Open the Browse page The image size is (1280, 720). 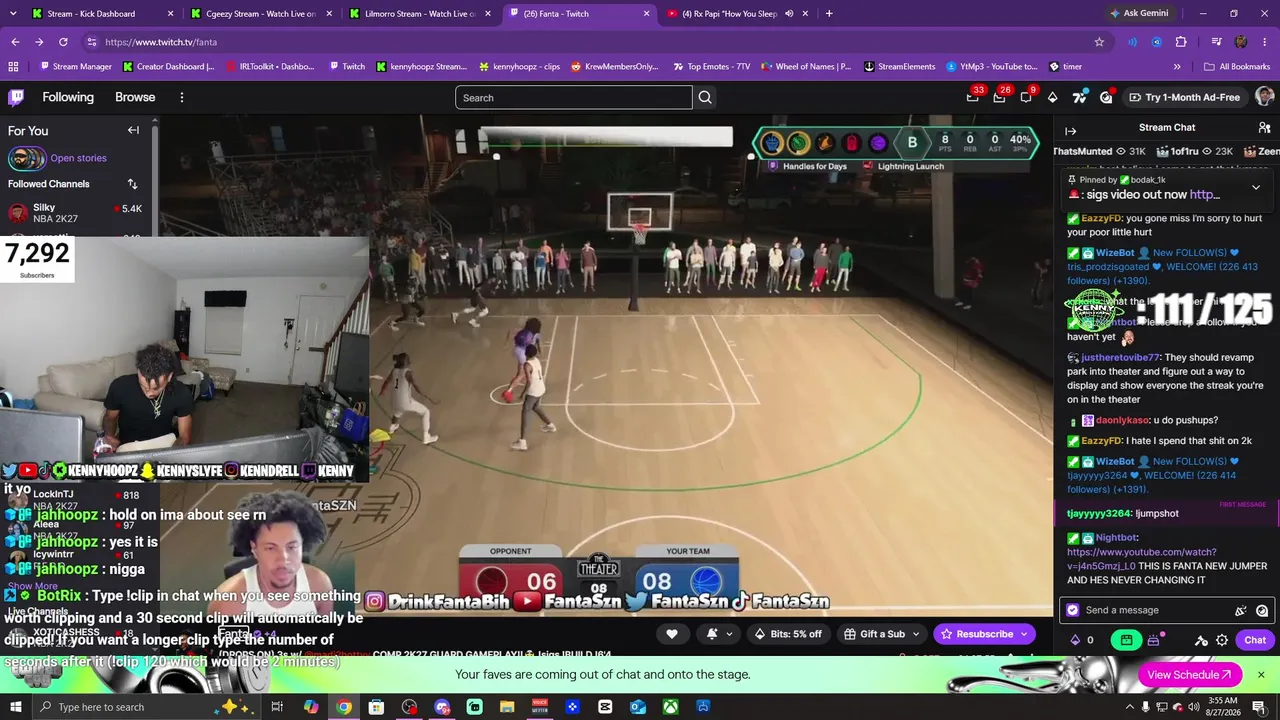(135, 97)
